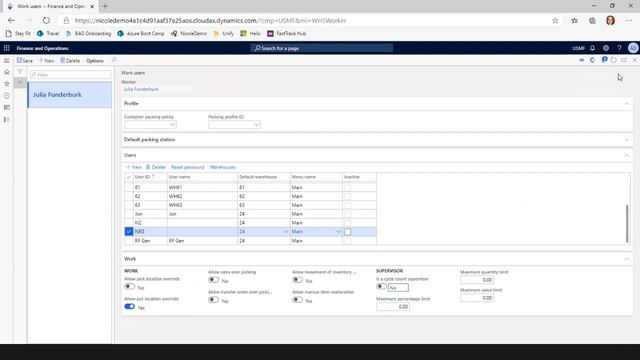This screenshot has height=360, width=640.
Task: Open browser settings ellipsis menu
Action: point(629,20)
